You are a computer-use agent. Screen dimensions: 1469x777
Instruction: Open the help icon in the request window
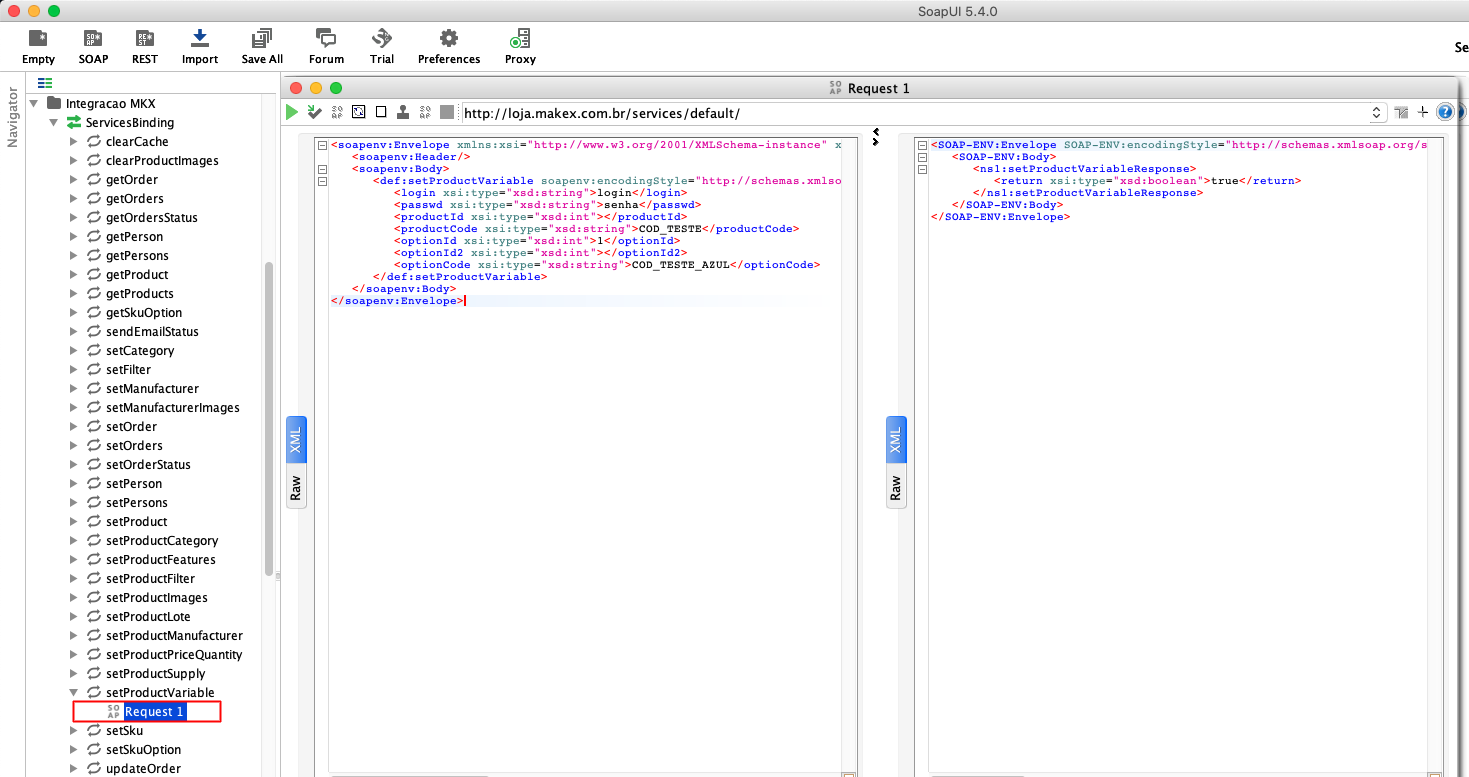[1445, 112]
